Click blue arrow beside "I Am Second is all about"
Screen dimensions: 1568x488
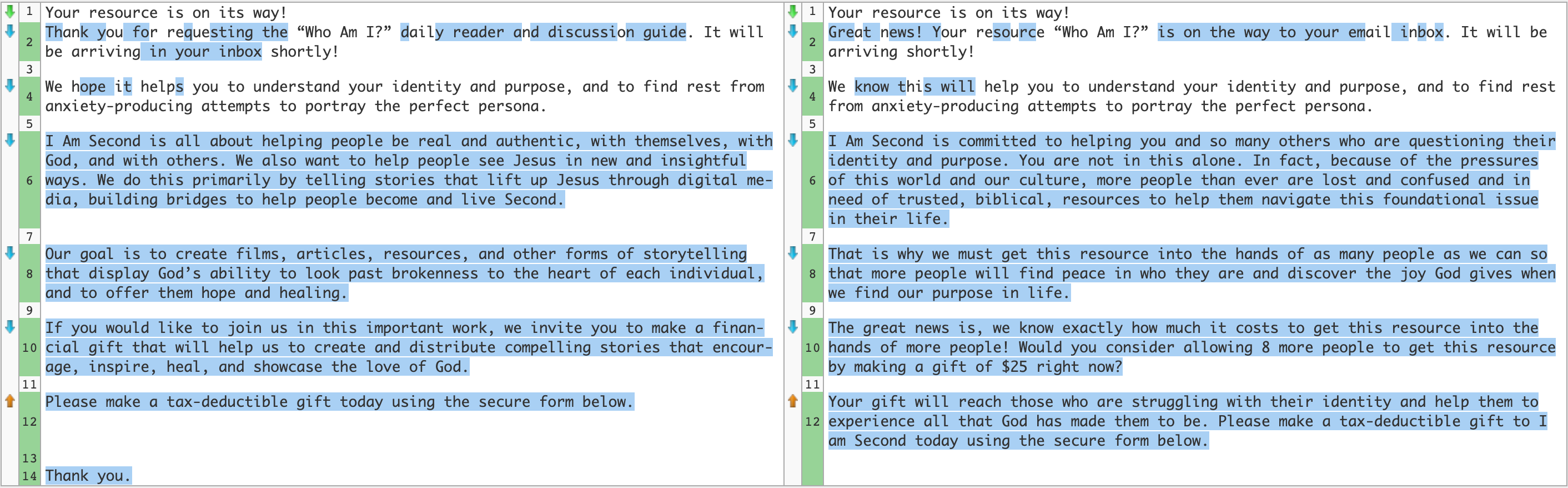click(10, 140)
